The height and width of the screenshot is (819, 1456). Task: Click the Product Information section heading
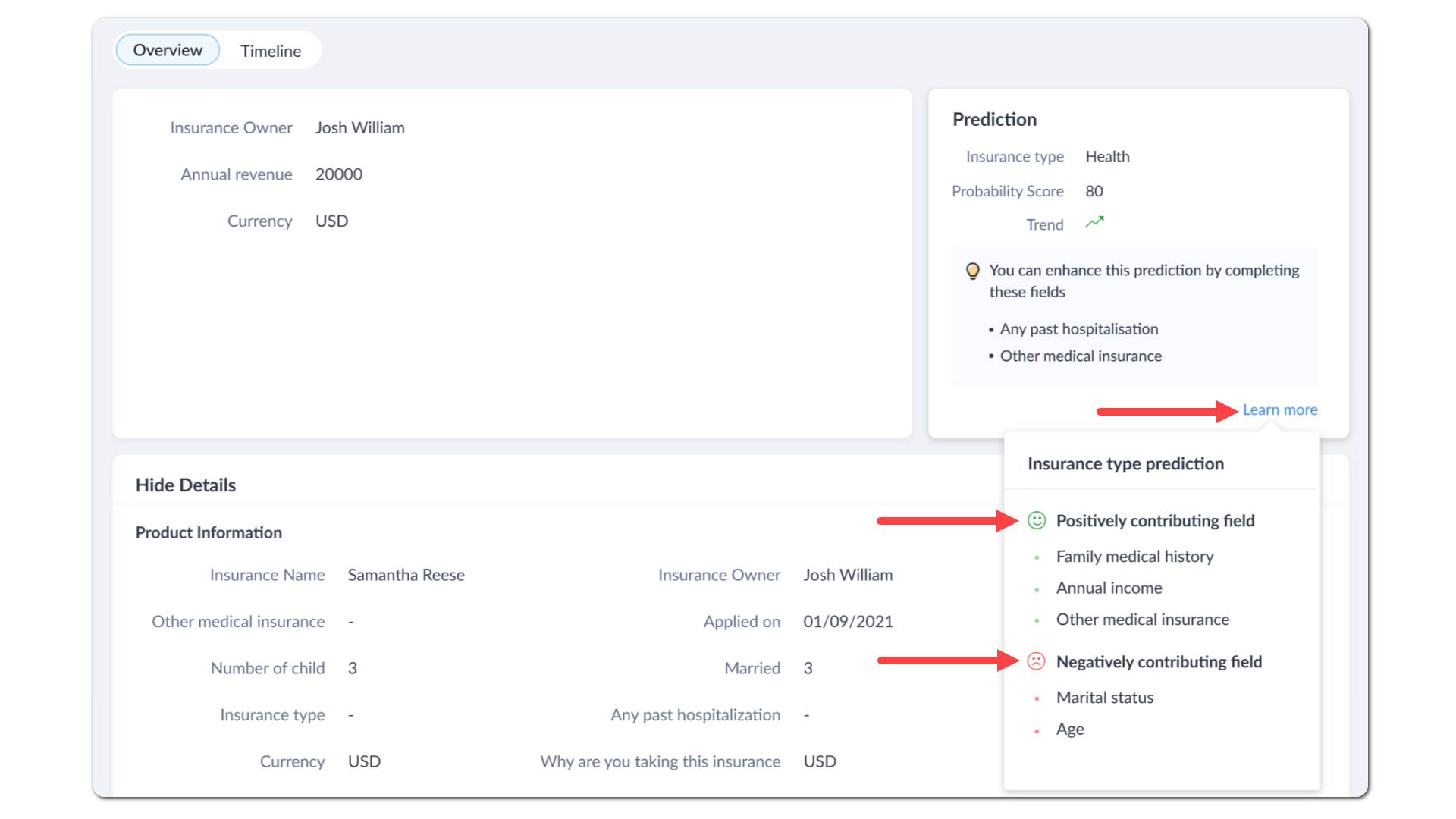(x=209, y=532)
